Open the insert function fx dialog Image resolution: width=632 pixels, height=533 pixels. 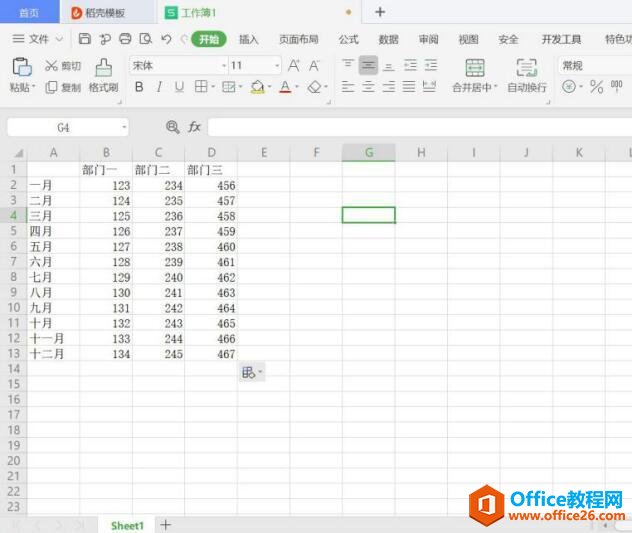coord(195,127)
